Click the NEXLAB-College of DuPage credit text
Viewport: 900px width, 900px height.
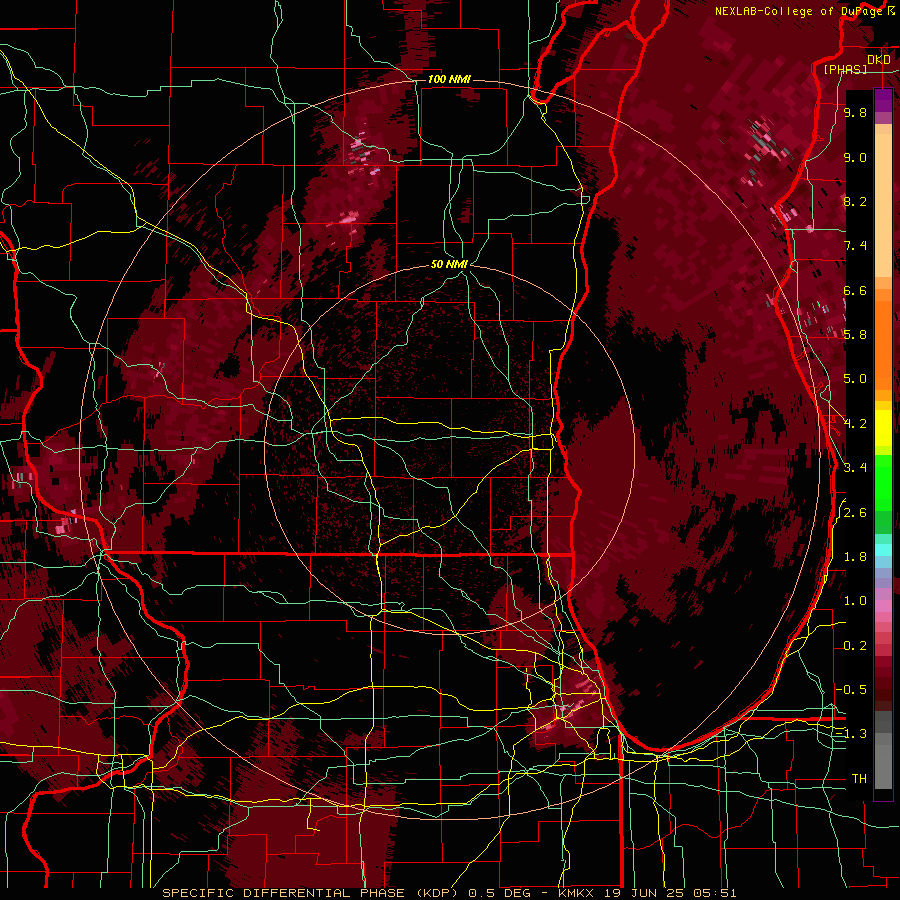tap(798, 11)
